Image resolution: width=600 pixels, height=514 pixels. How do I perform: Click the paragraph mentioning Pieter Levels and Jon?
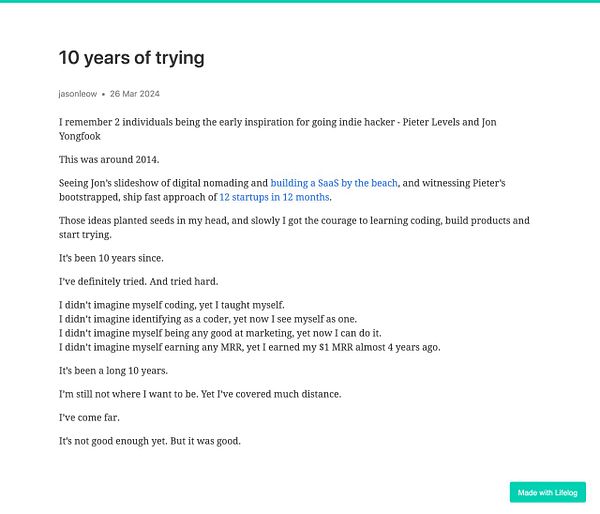pos(278,129)
